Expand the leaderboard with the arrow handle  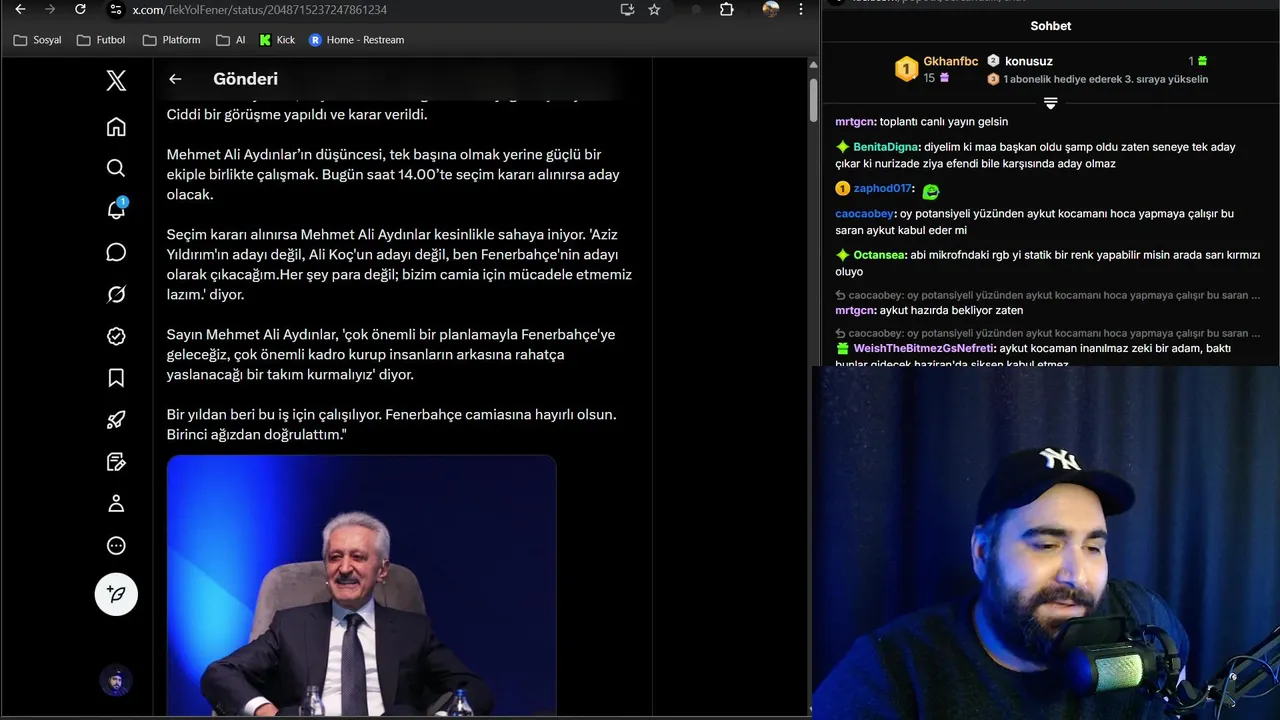click(1050, 103)
